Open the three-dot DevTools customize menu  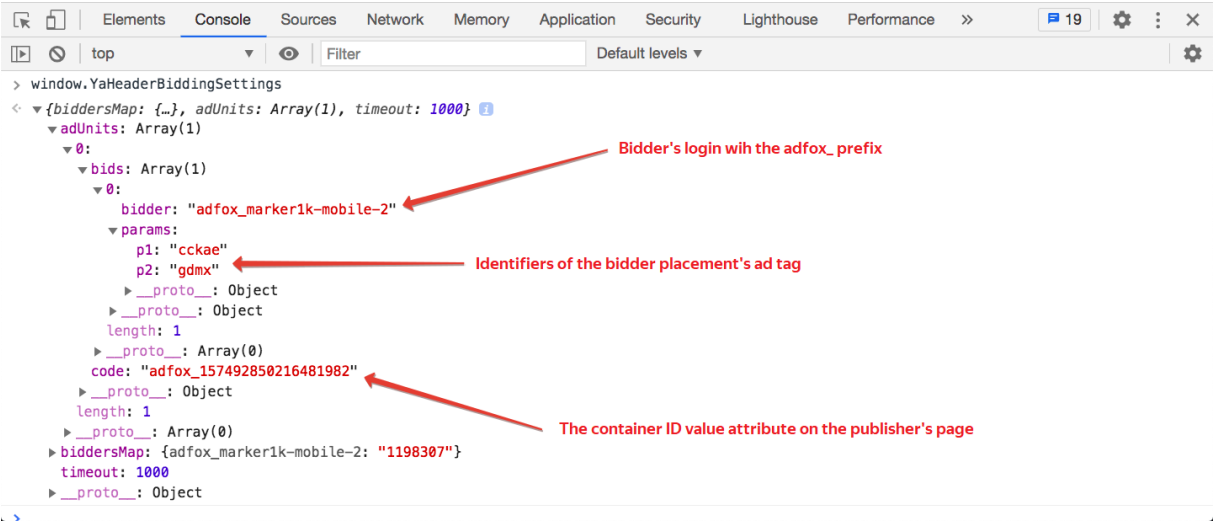[x=1158, y=20]
